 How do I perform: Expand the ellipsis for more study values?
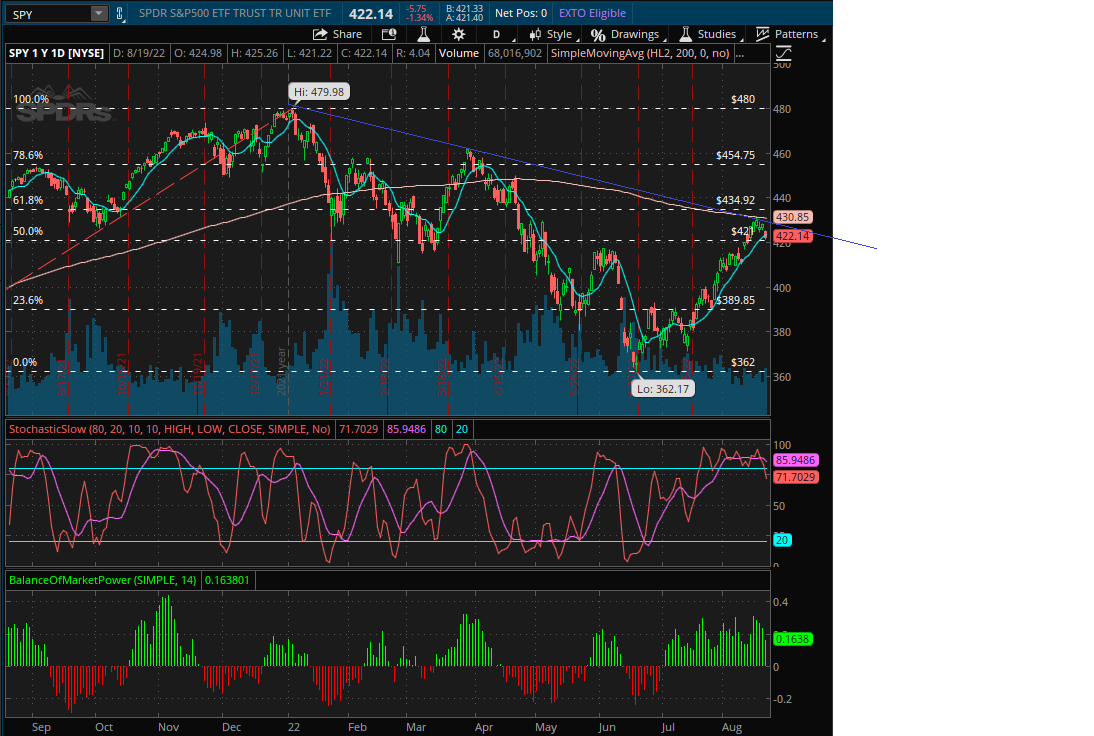(x=740, y=53)
